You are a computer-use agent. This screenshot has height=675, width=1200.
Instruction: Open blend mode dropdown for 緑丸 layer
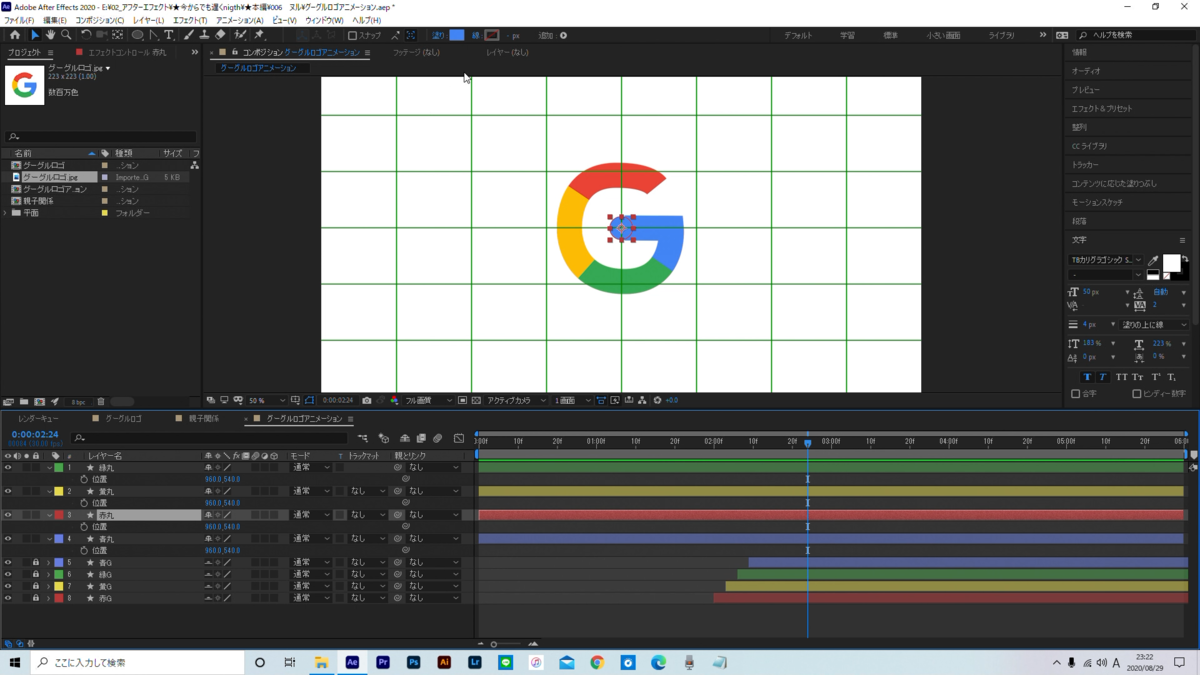310,468
